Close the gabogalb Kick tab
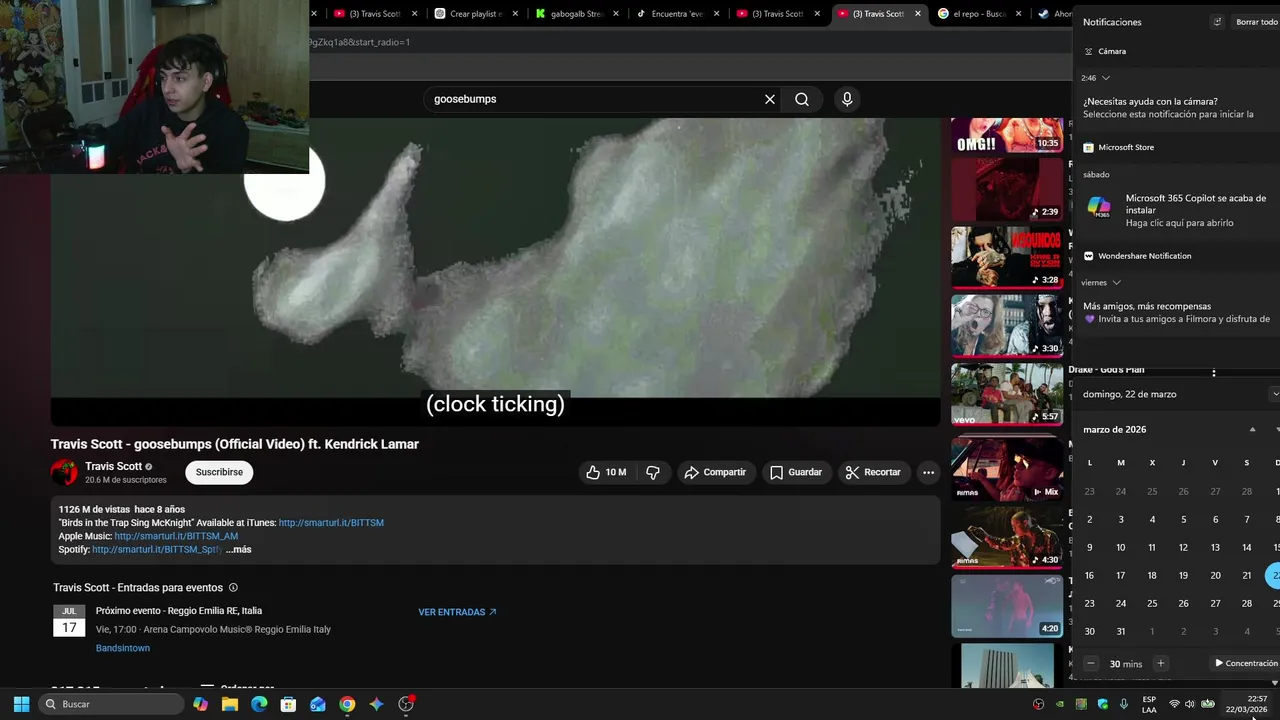 616,14
